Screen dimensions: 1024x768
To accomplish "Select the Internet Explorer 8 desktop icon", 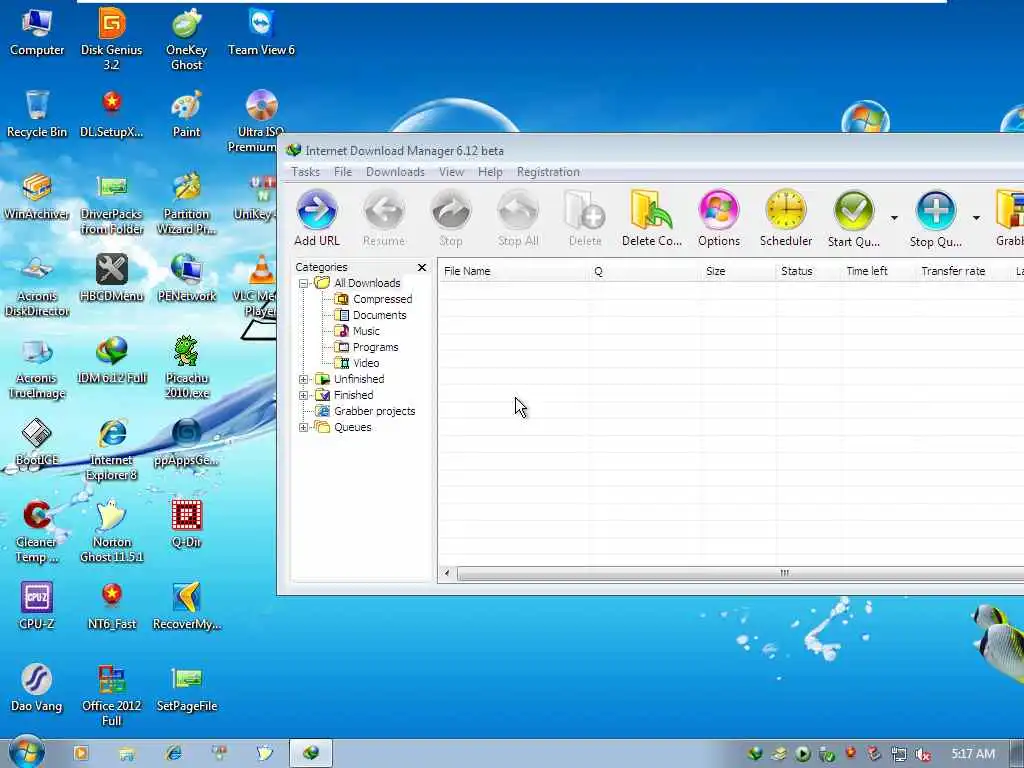I will pos(112,450).
